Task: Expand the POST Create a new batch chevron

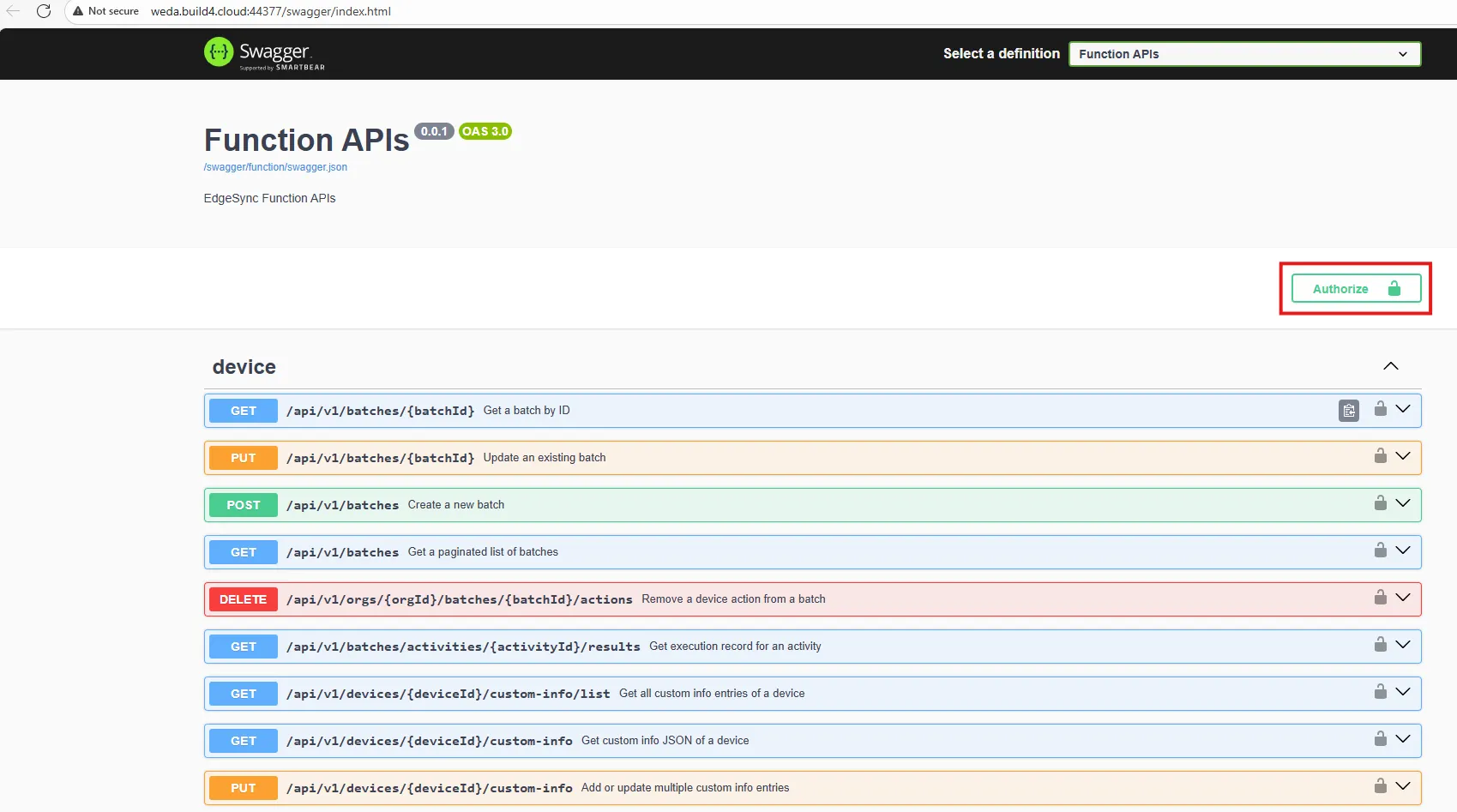Action: tap(1403, 504)
